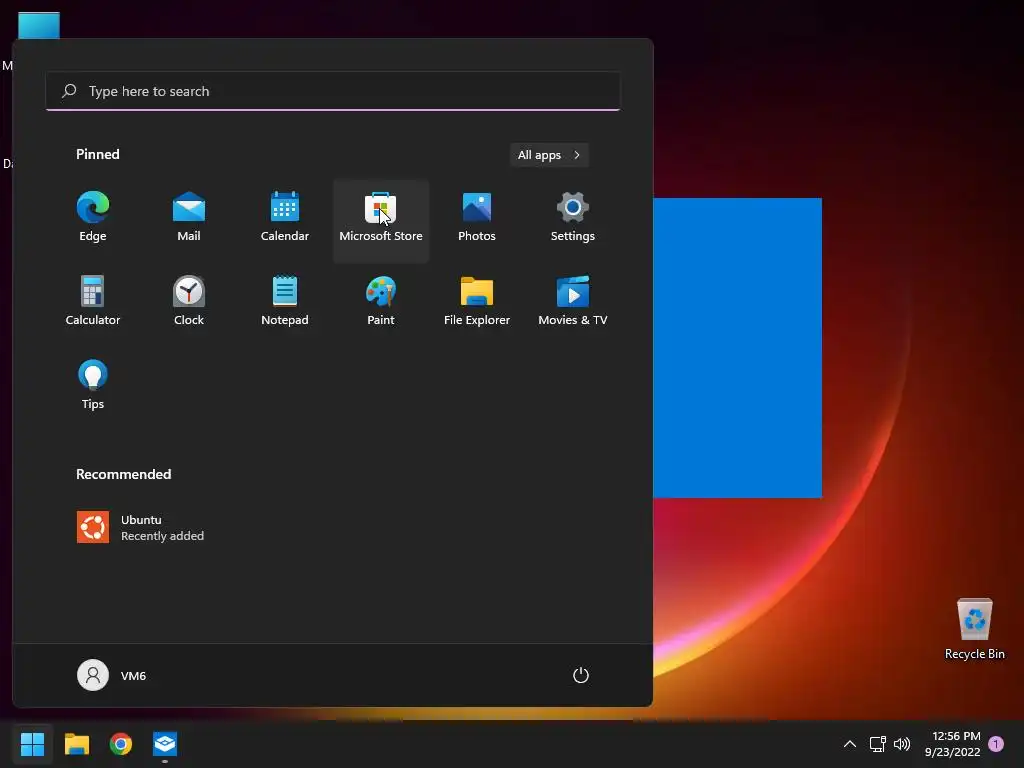
Task: Open Microsoft Store from pinned apps
Action: click(x=381, y=221)
